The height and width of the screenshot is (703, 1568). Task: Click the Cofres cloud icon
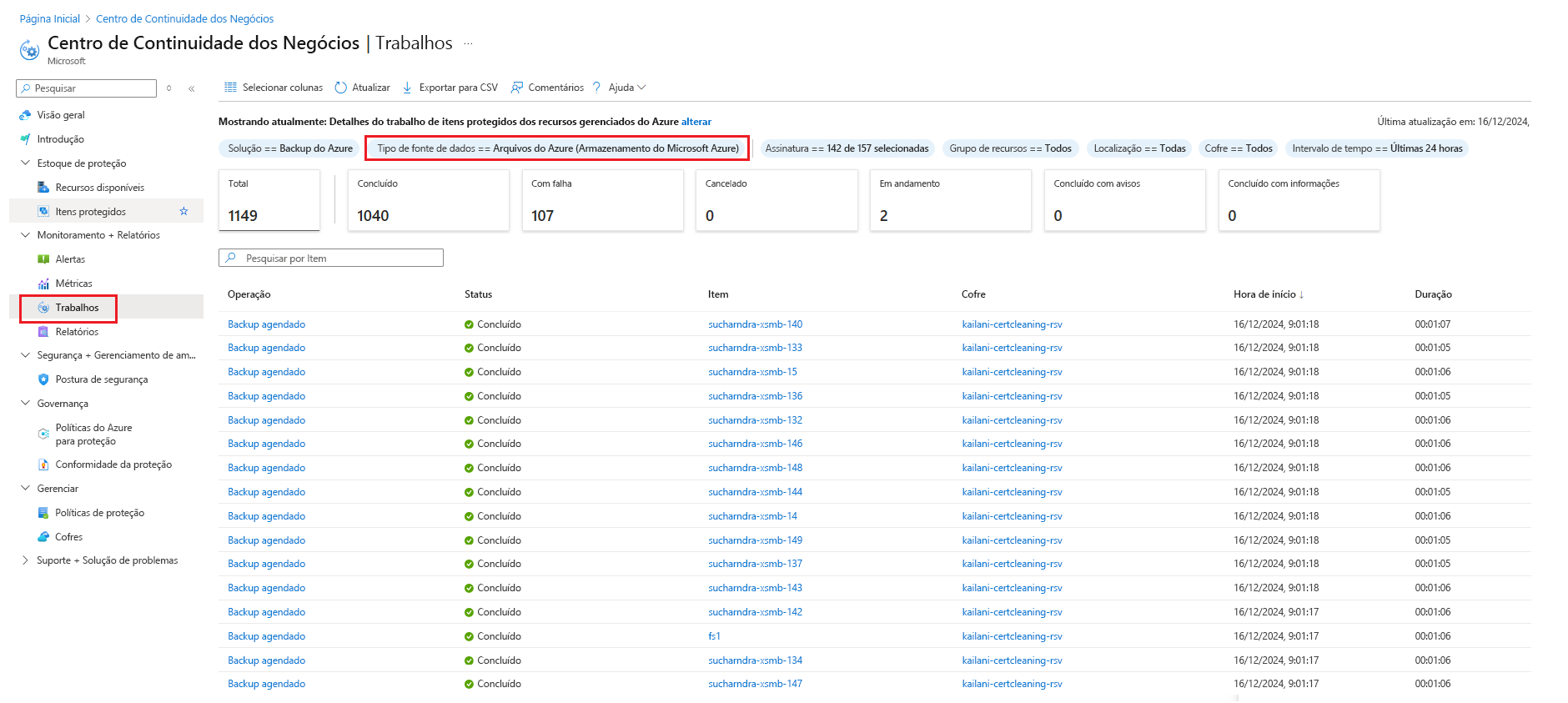point(43,537)
